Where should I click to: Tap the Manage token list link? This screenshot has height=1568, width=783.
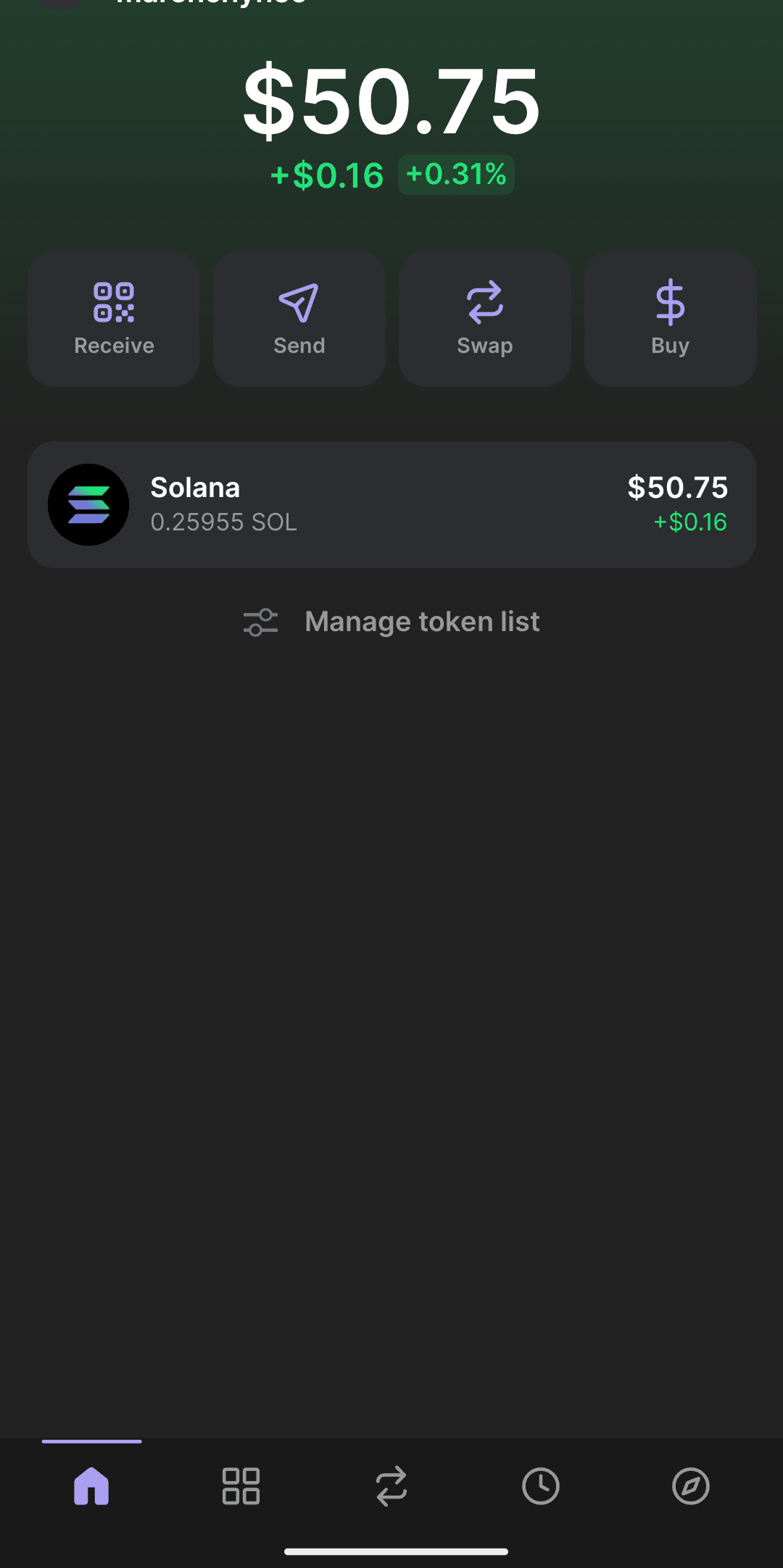tap(422, 622)
